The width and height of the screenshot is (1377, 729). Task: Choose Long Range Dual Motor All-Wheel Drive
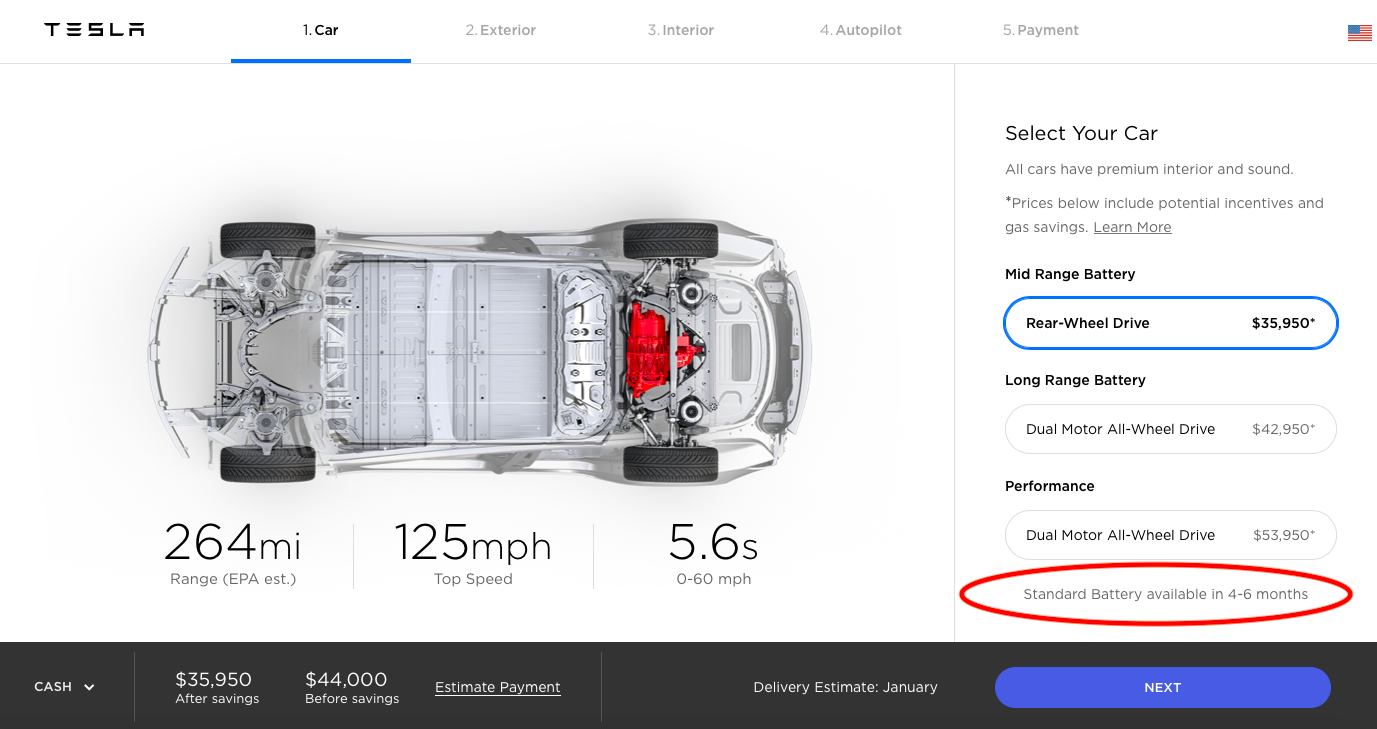(x=1170, y=429)
